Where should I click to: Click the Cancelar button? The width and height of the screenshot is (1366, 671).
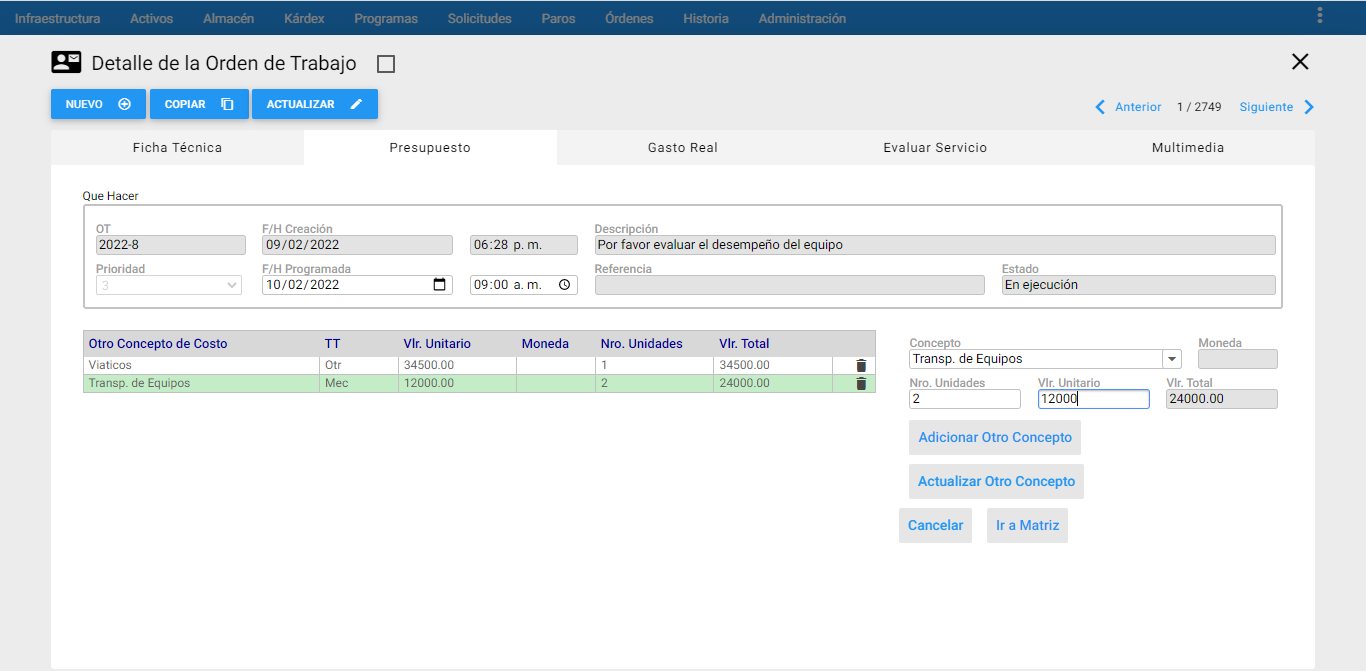tap(935, 525)
